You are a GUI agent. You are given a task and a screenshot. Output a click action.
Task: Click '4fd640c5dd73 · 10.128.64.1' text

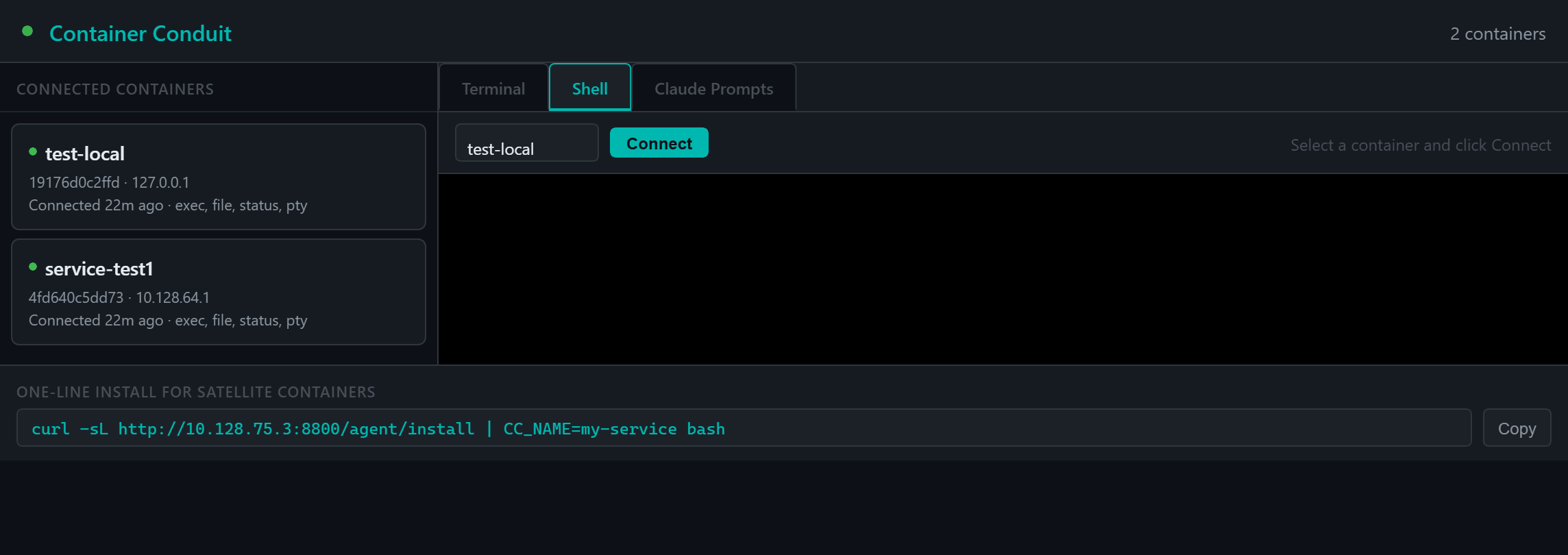pos(119,297)
